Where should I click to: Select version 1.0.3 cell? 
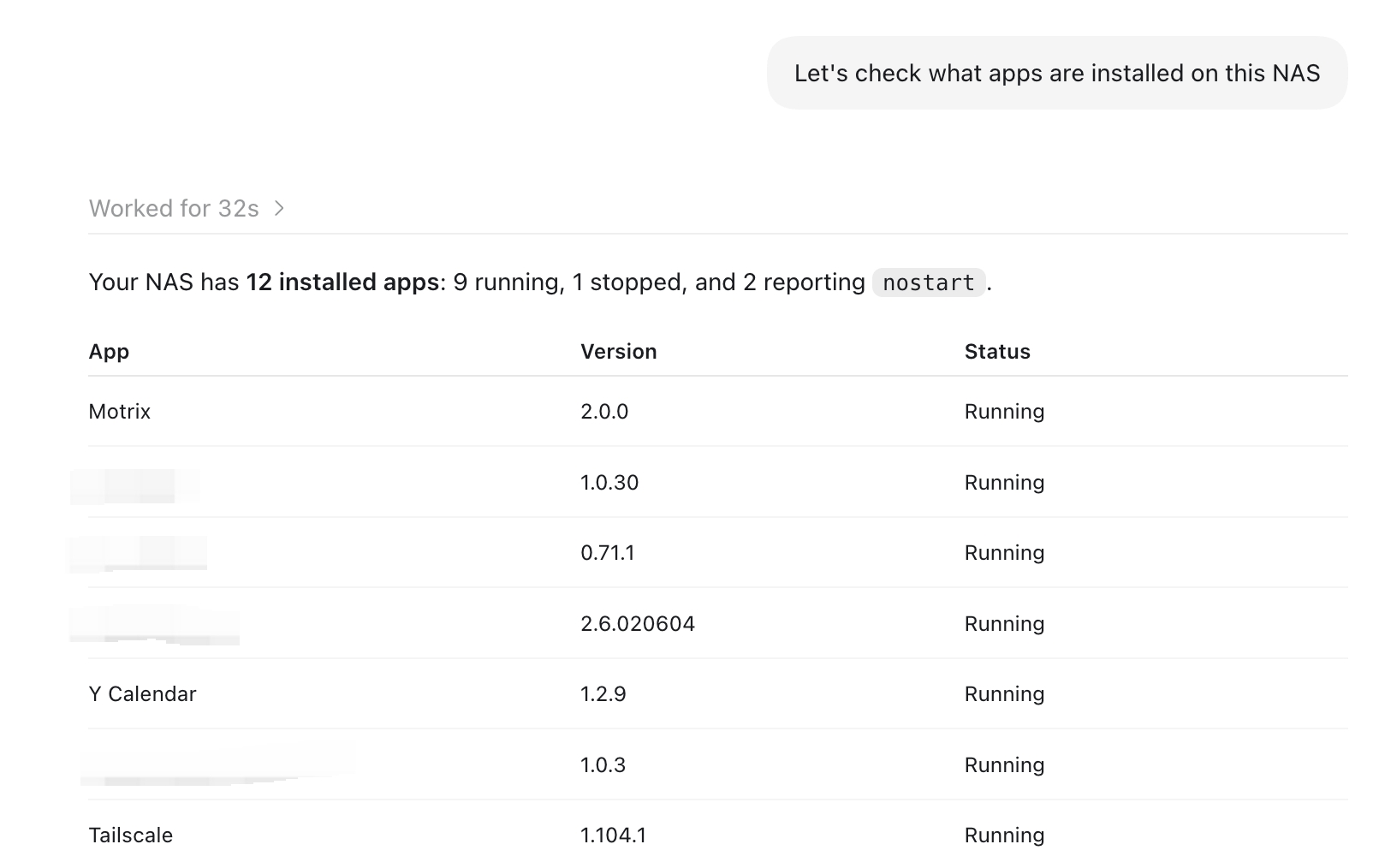click(603, 764)
